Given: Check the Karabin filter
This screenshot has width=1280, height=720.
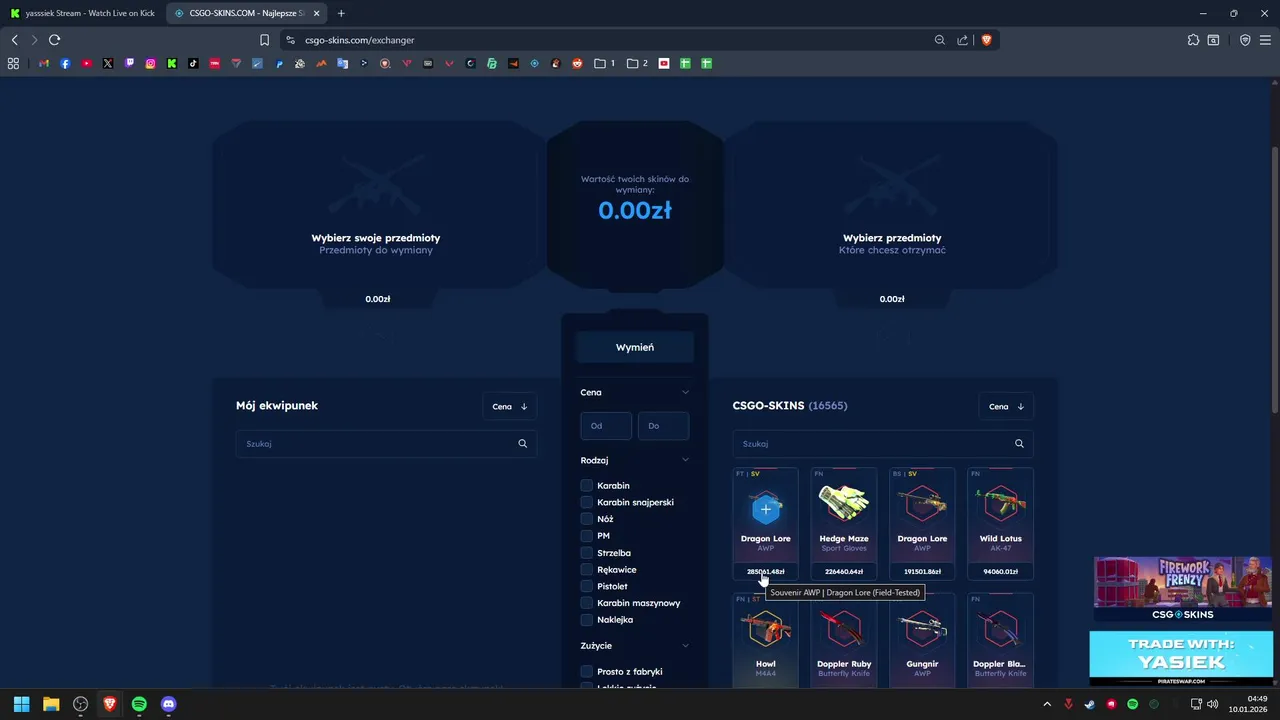Looking at the screenshot, I should pos(587,486).
